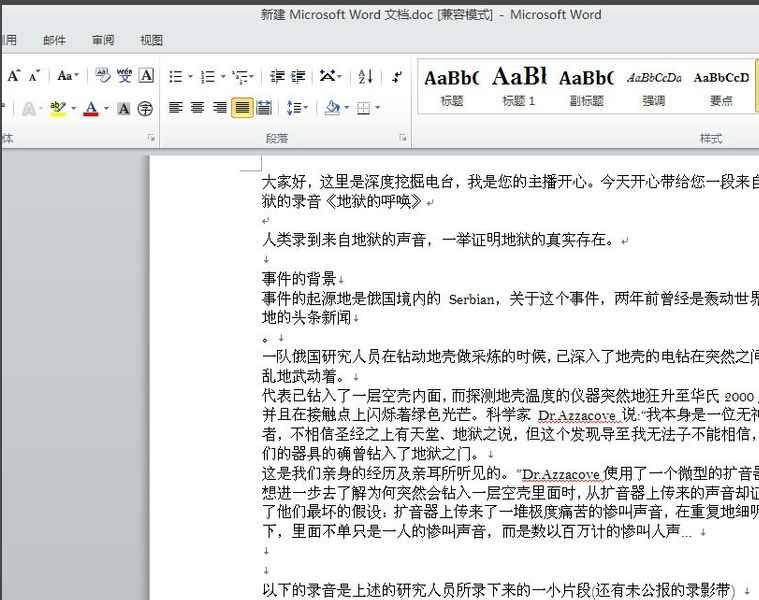
Task: Toggle Center text alignment
Action: coord(197,108)
